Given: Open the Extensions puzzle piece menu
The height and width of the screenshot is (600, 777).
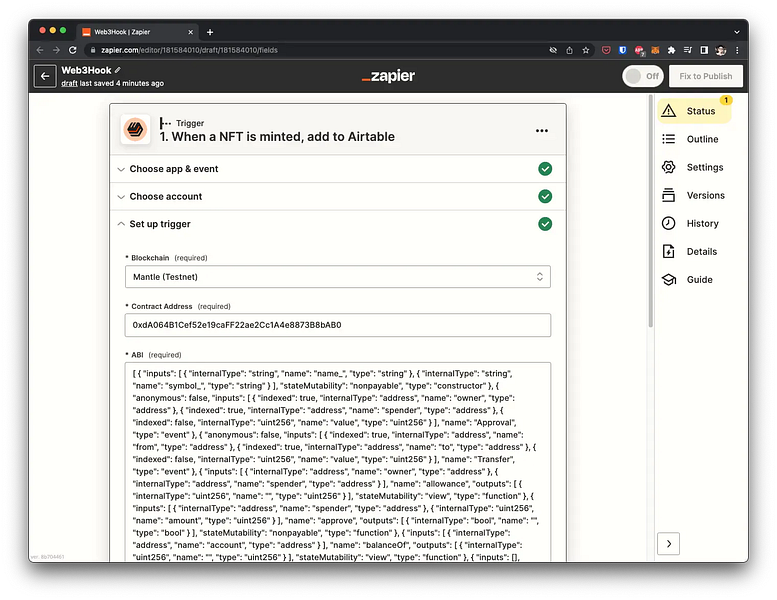Looking at the screenshot, I should pos(671,50).
